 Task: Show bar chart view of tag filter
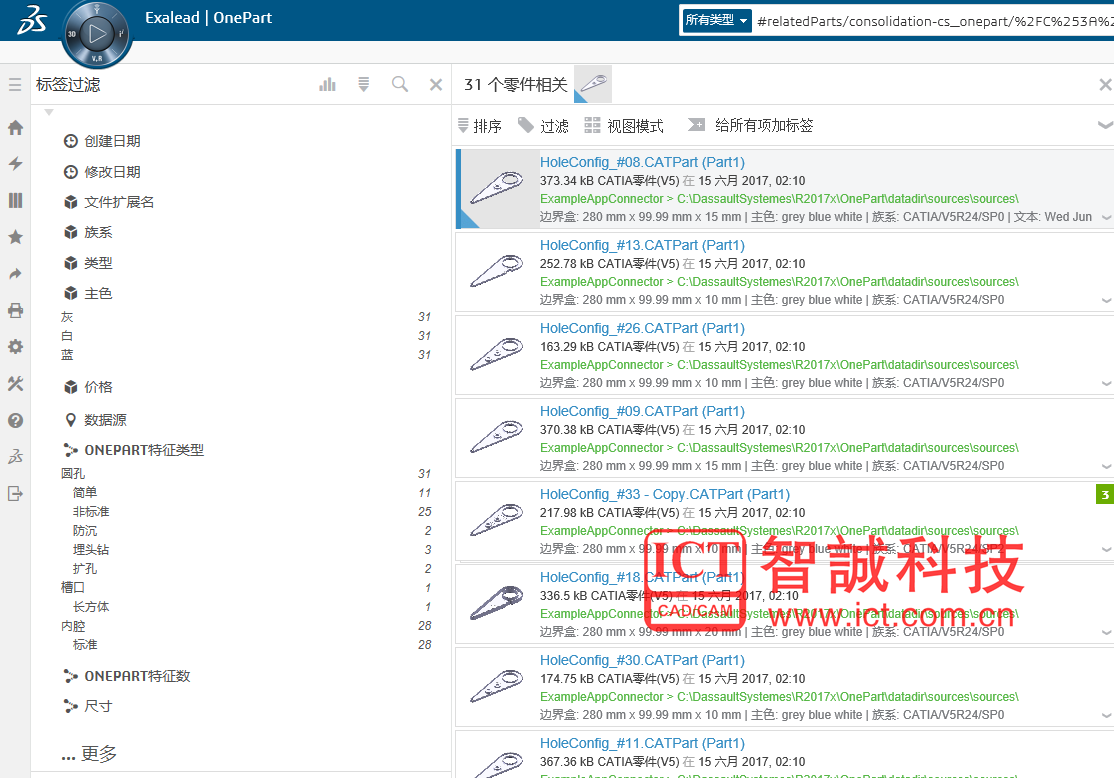(328, 85)
